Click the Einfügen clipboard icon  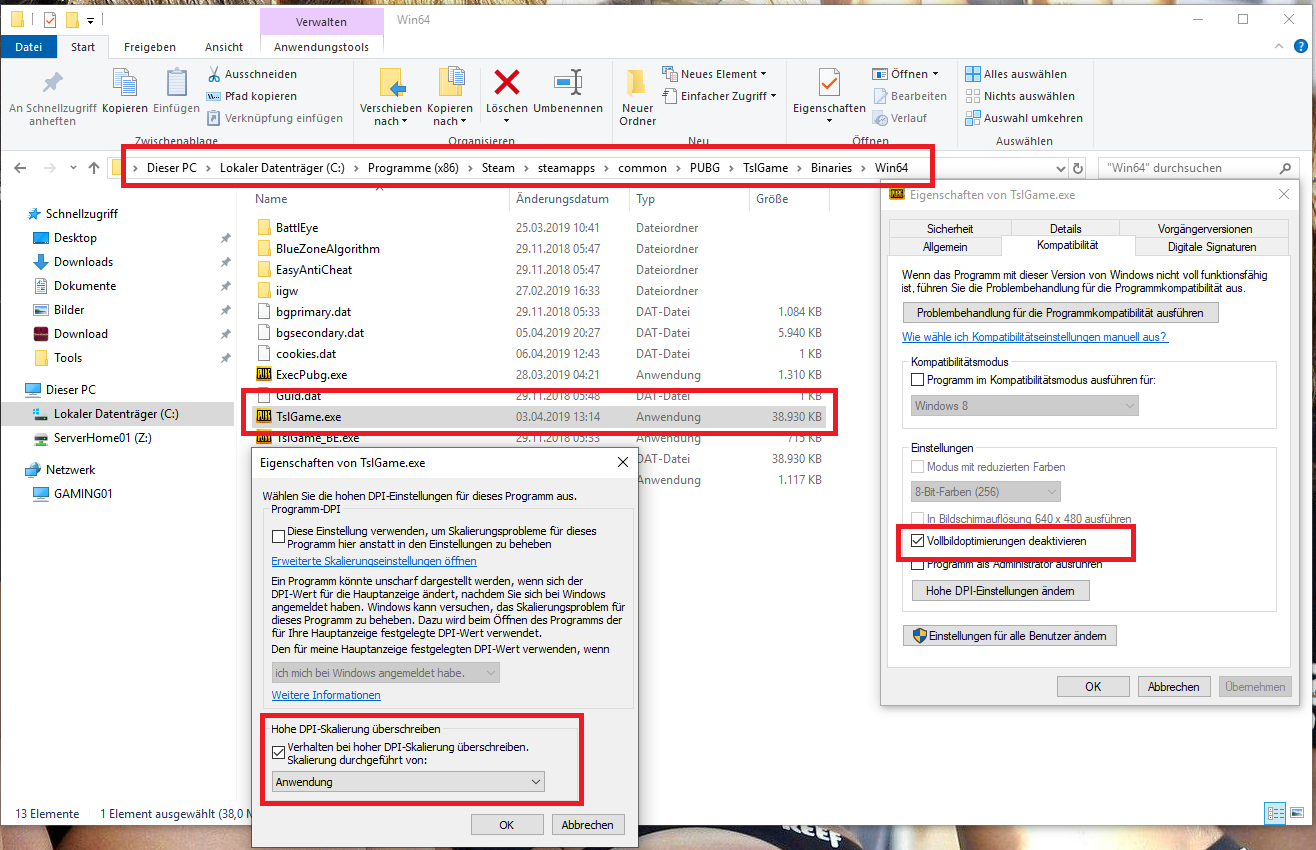click(177, 91)
